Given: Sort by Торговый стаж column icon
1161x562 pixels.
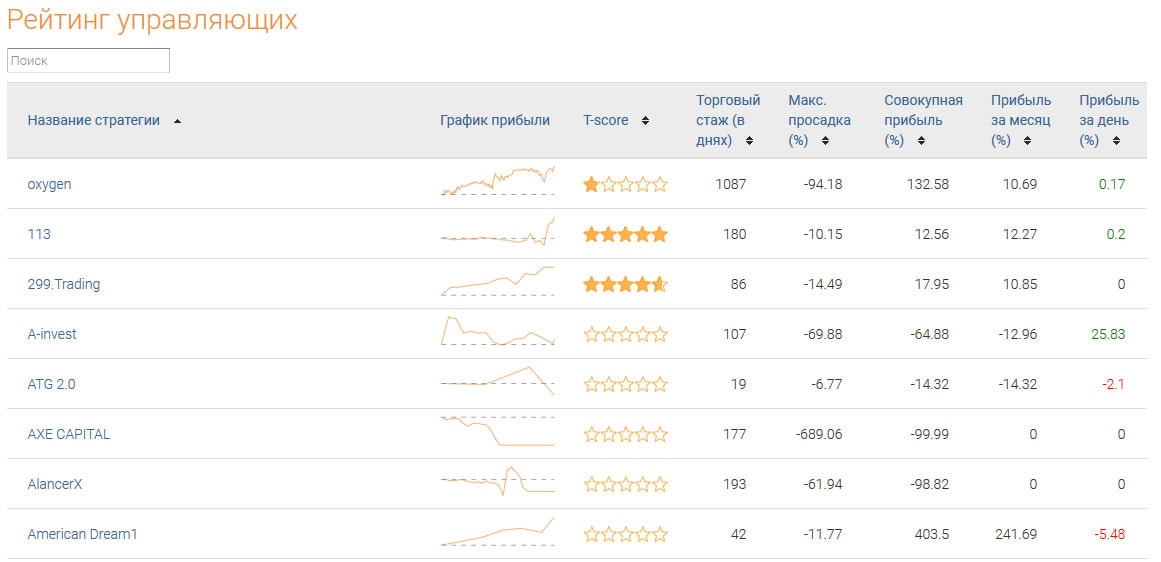Looking at the screenshot, I should pyautogui.click(x=749, y=141).
